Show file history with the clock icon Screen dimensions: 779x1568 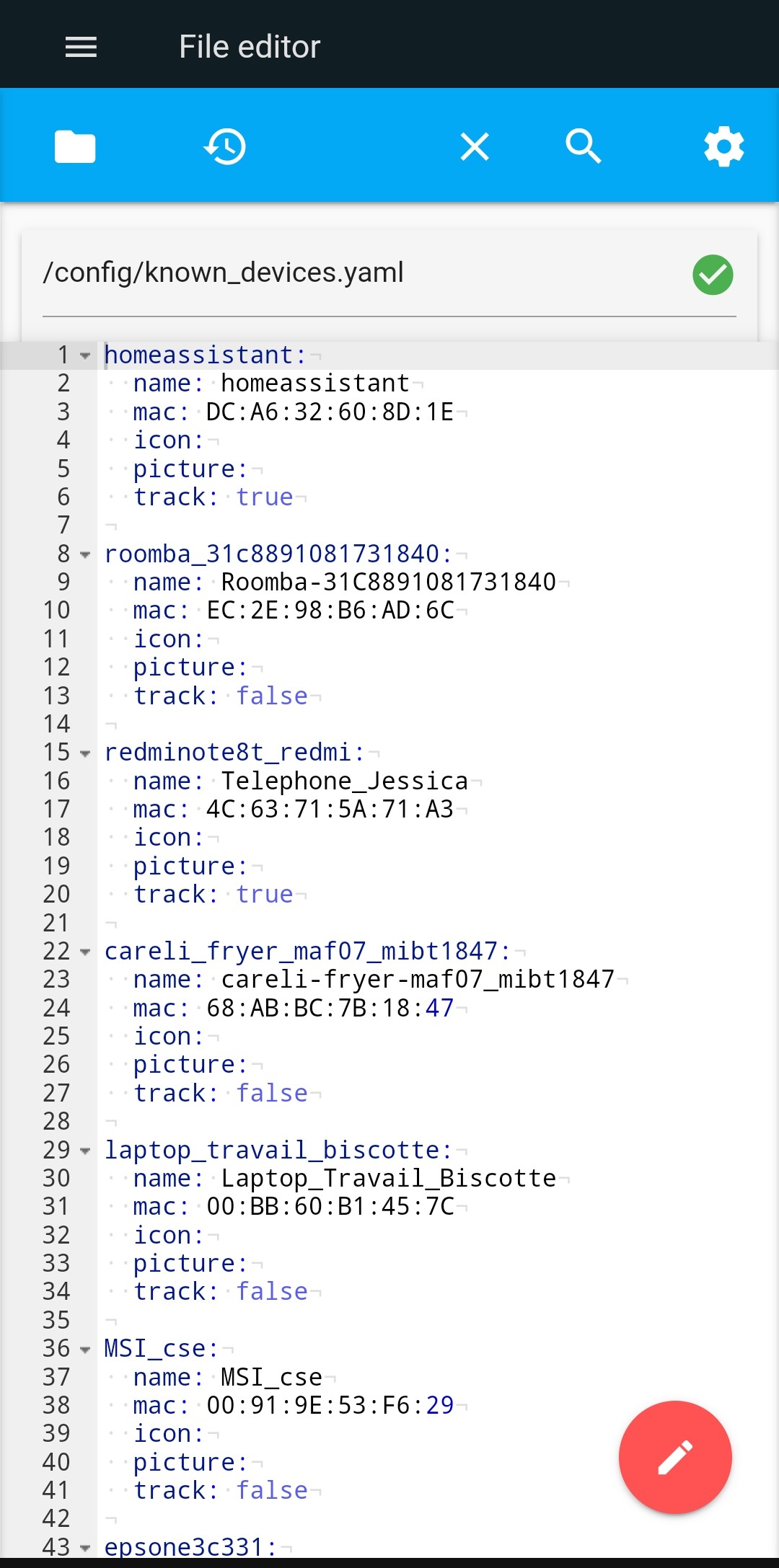pos(225,147)
